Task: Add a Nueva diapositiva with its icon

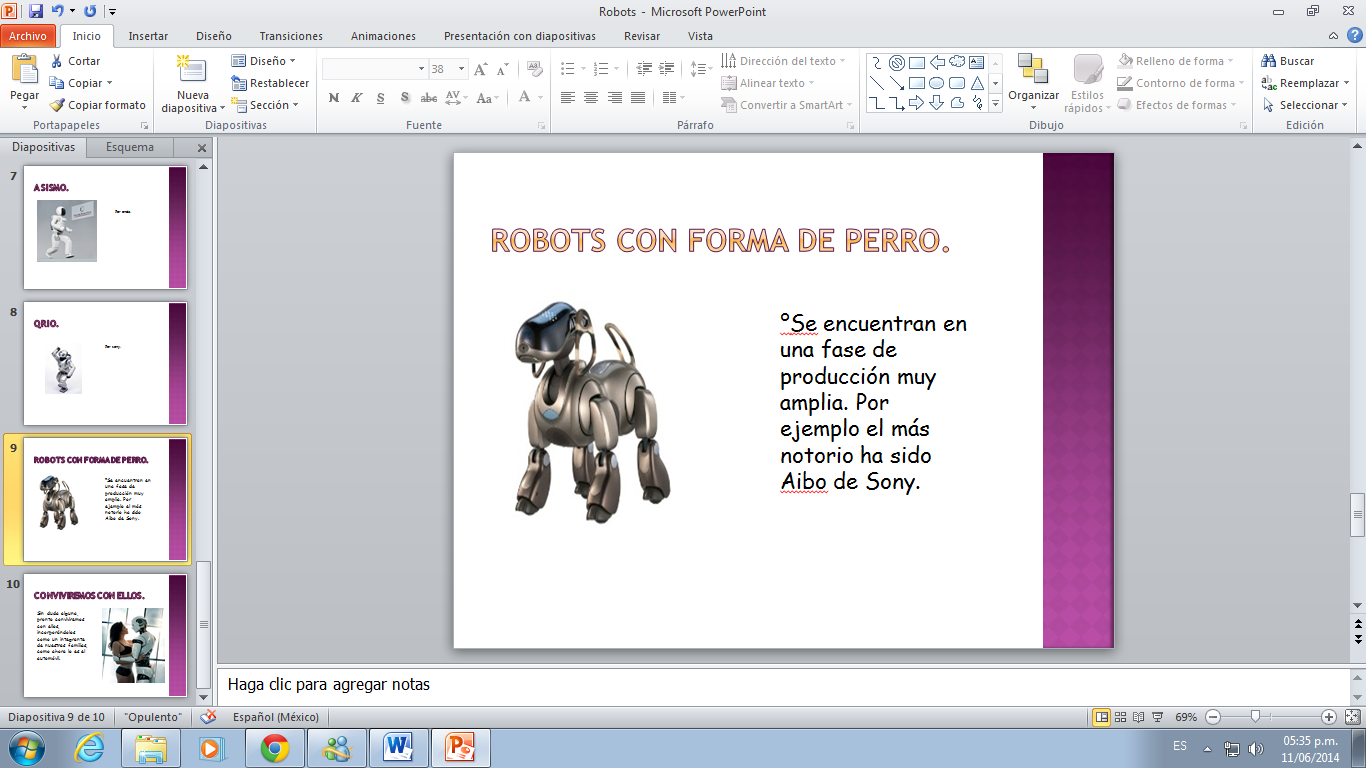Action: (x=191, y=70)
